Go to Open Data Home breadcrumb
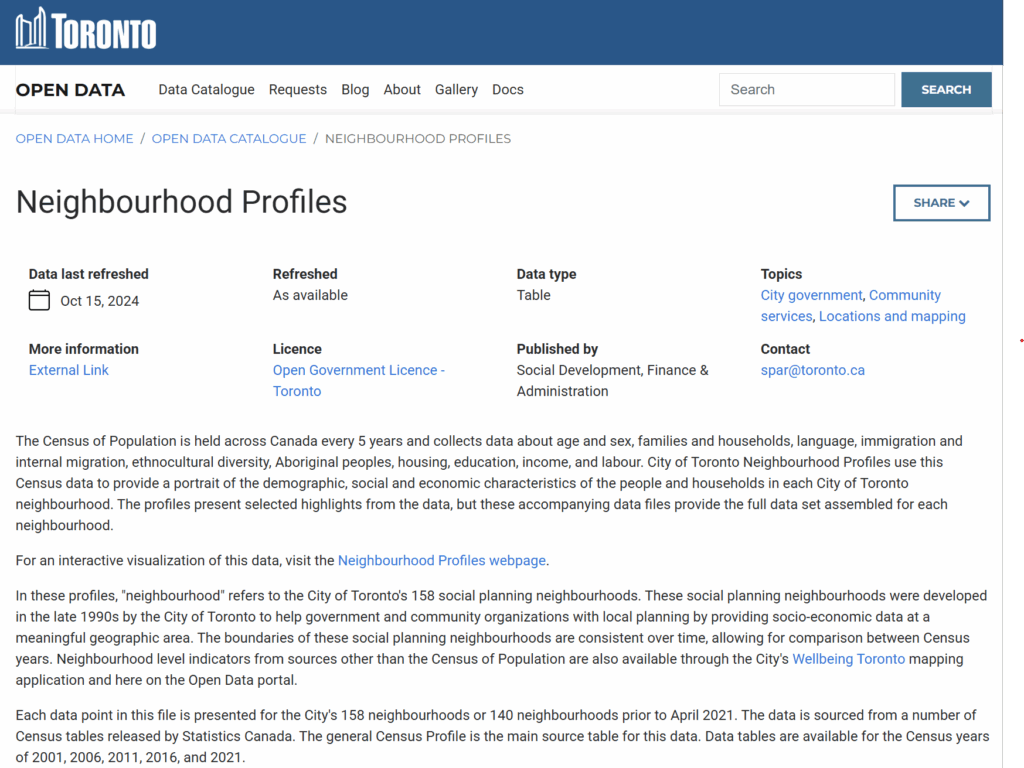The height and width of the screenshot is (768, 1024). pyautogui.click(x=74, y=139)
